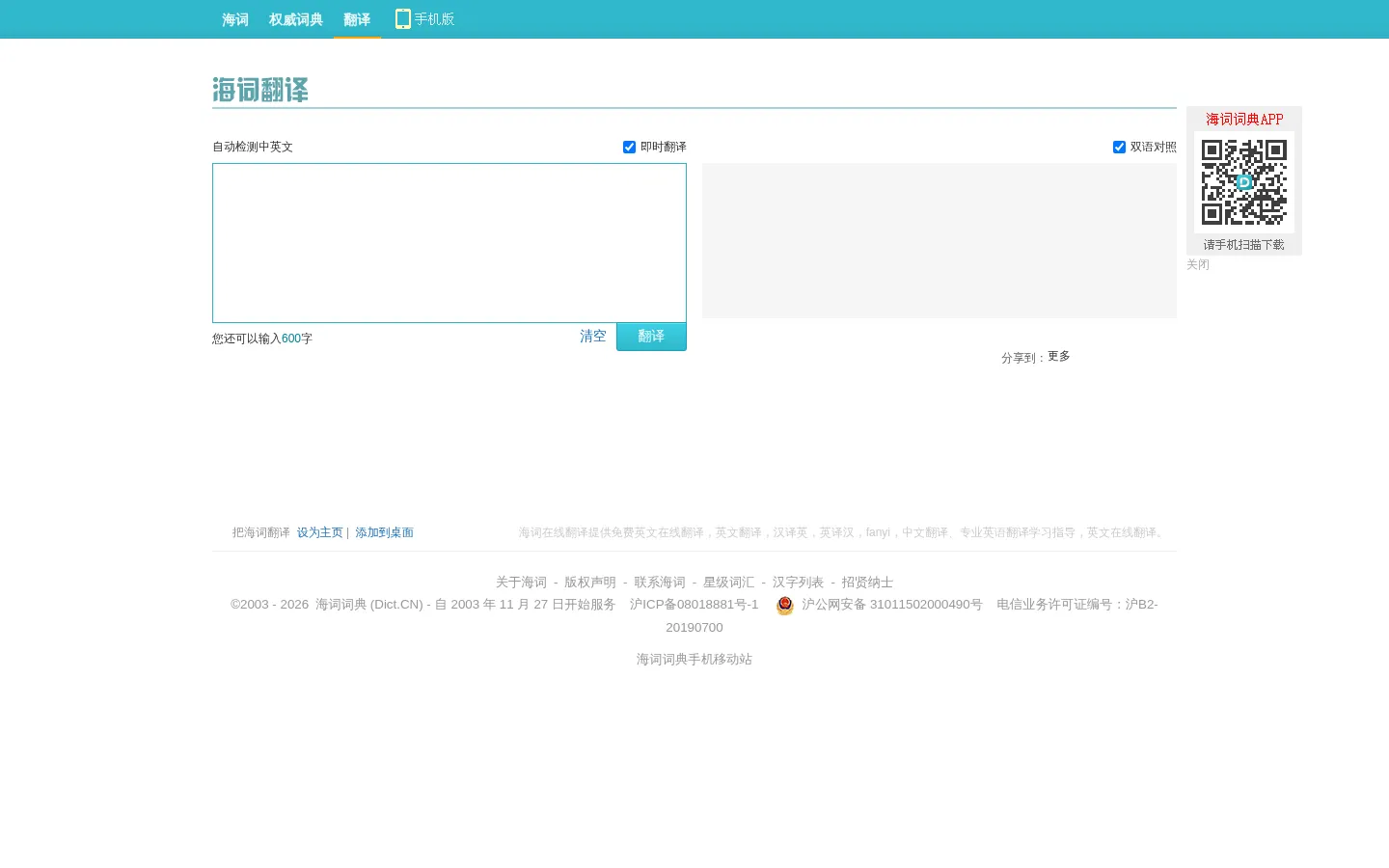Toggle the 即时翻译 checkbox
The width and height of the screenshot is (1389, 868).
tap(630, 147)
